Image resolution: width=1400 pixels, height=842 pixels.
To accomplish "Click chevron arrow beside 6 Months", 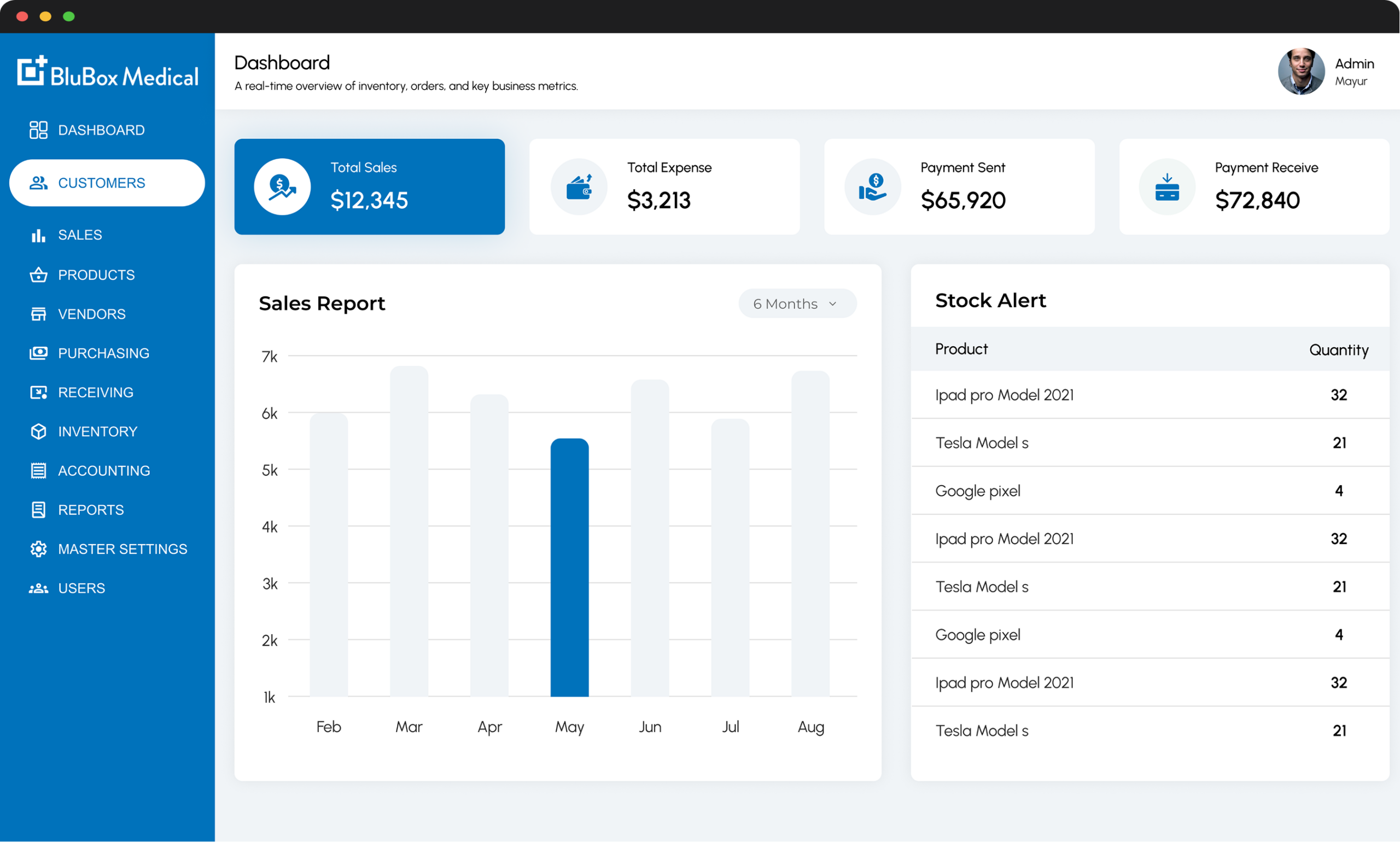I will coord(832,304).
